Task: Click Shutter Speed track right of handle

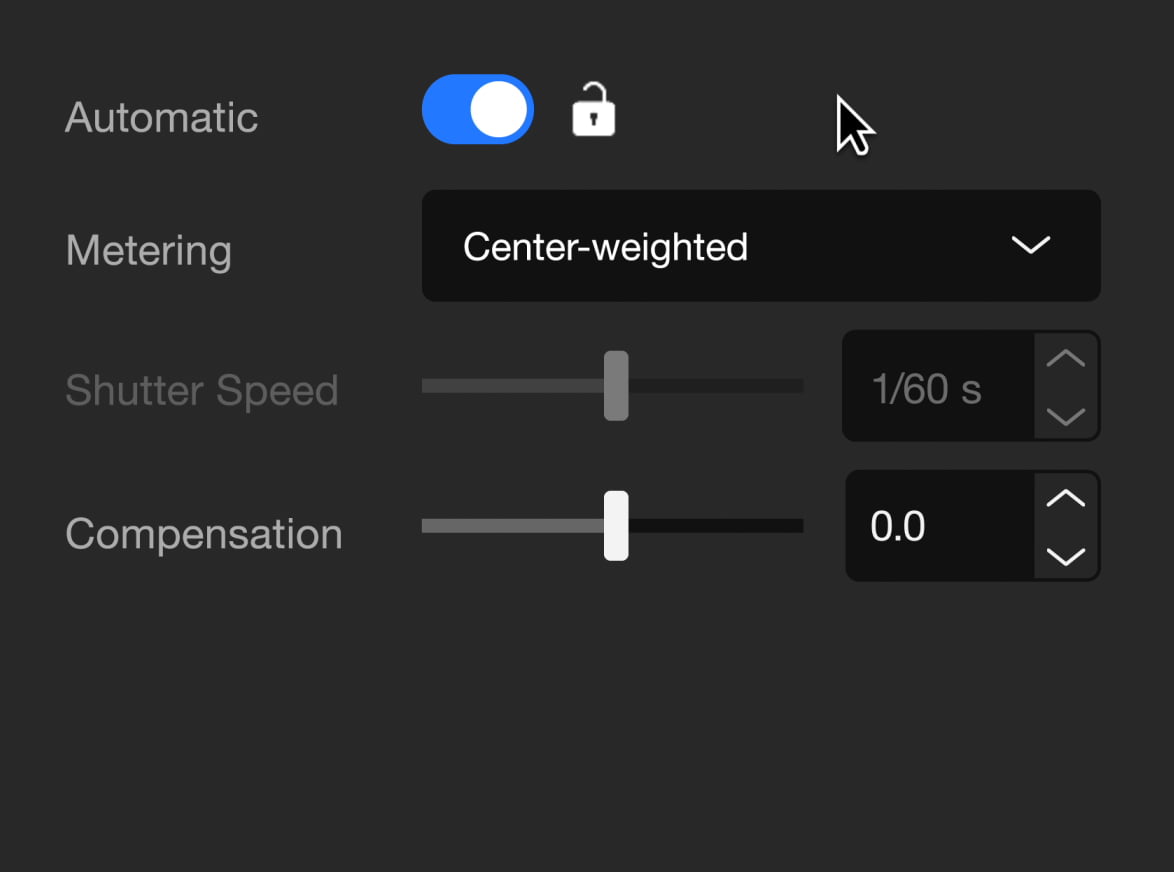Action: pos(716,385)
